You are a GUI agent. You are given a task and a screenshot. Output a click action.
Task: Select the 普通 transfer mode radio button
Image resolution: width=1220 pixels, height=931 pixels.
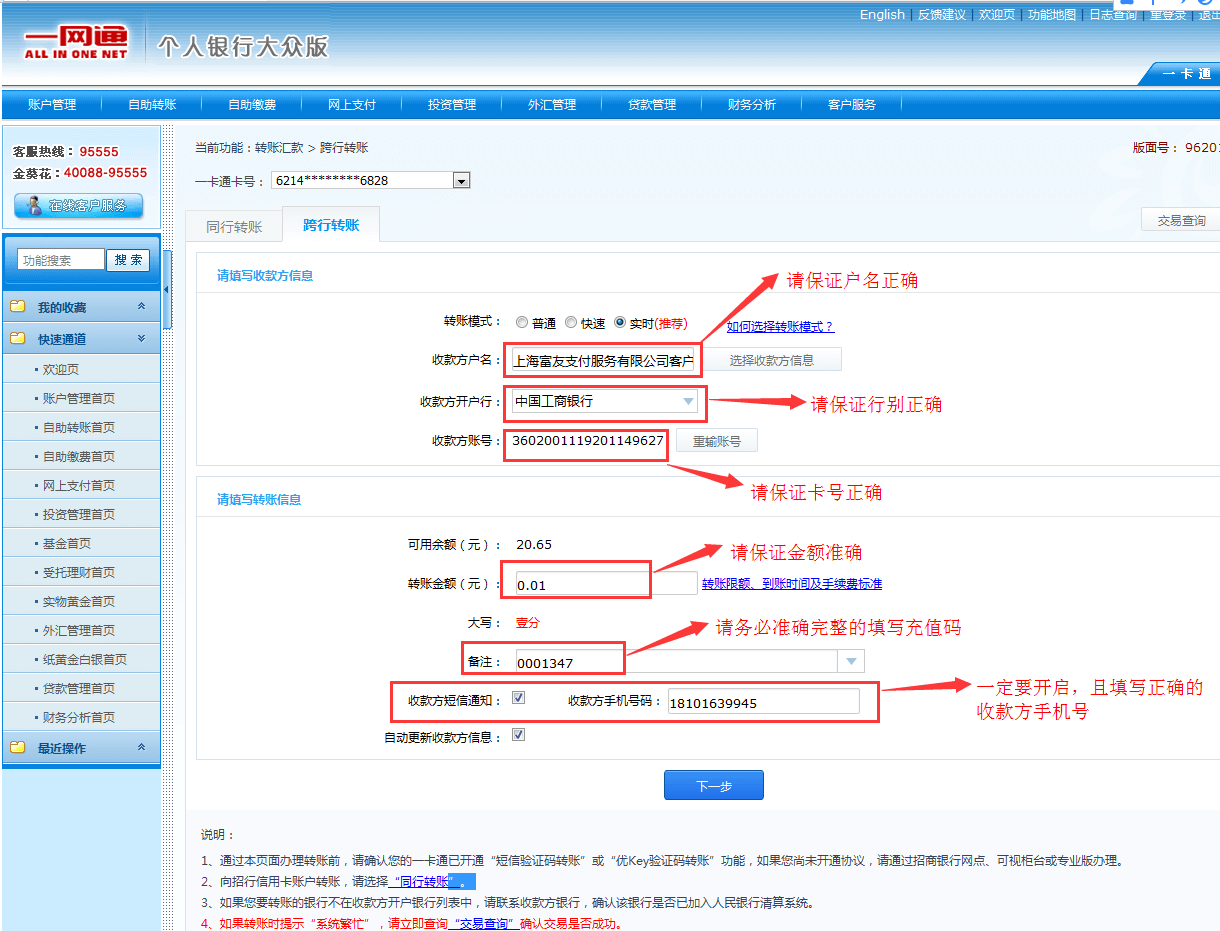tap(522, 323)
